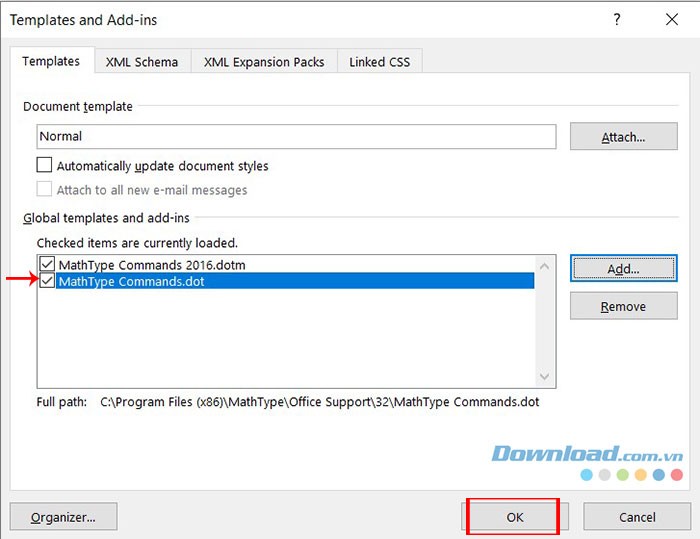Click the list scroll down arrow
The image size is (700, 539).
tap(545, 377)
